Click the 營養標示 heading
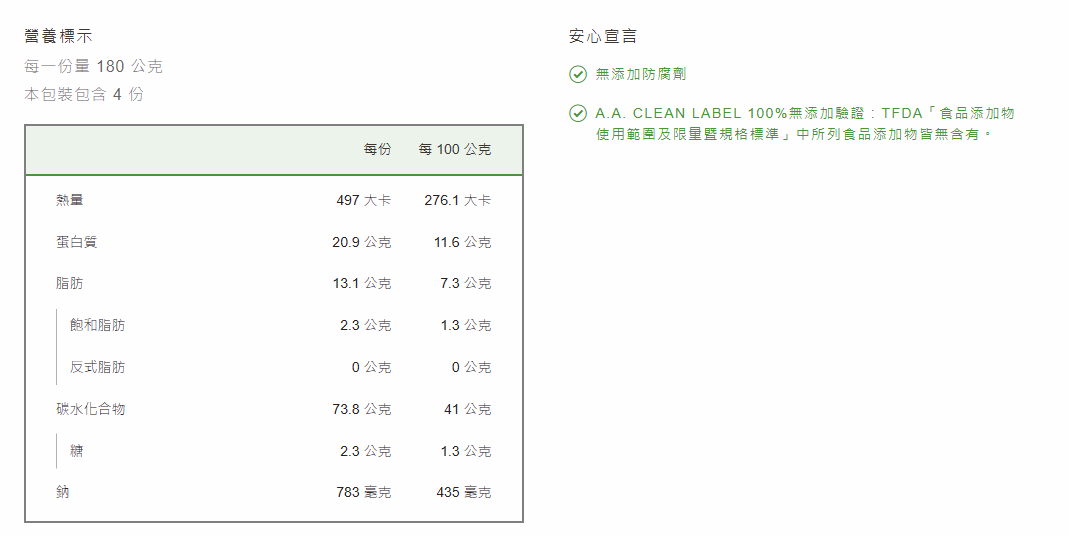Image resolution: width=1069 pixels, height=536 pixels. coord(59,37)
